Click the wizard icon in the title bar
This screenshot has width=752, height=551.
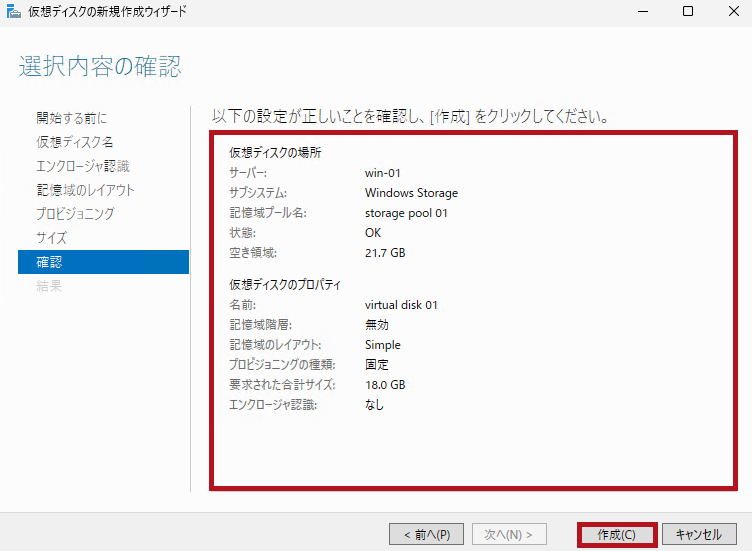(13, 12)
